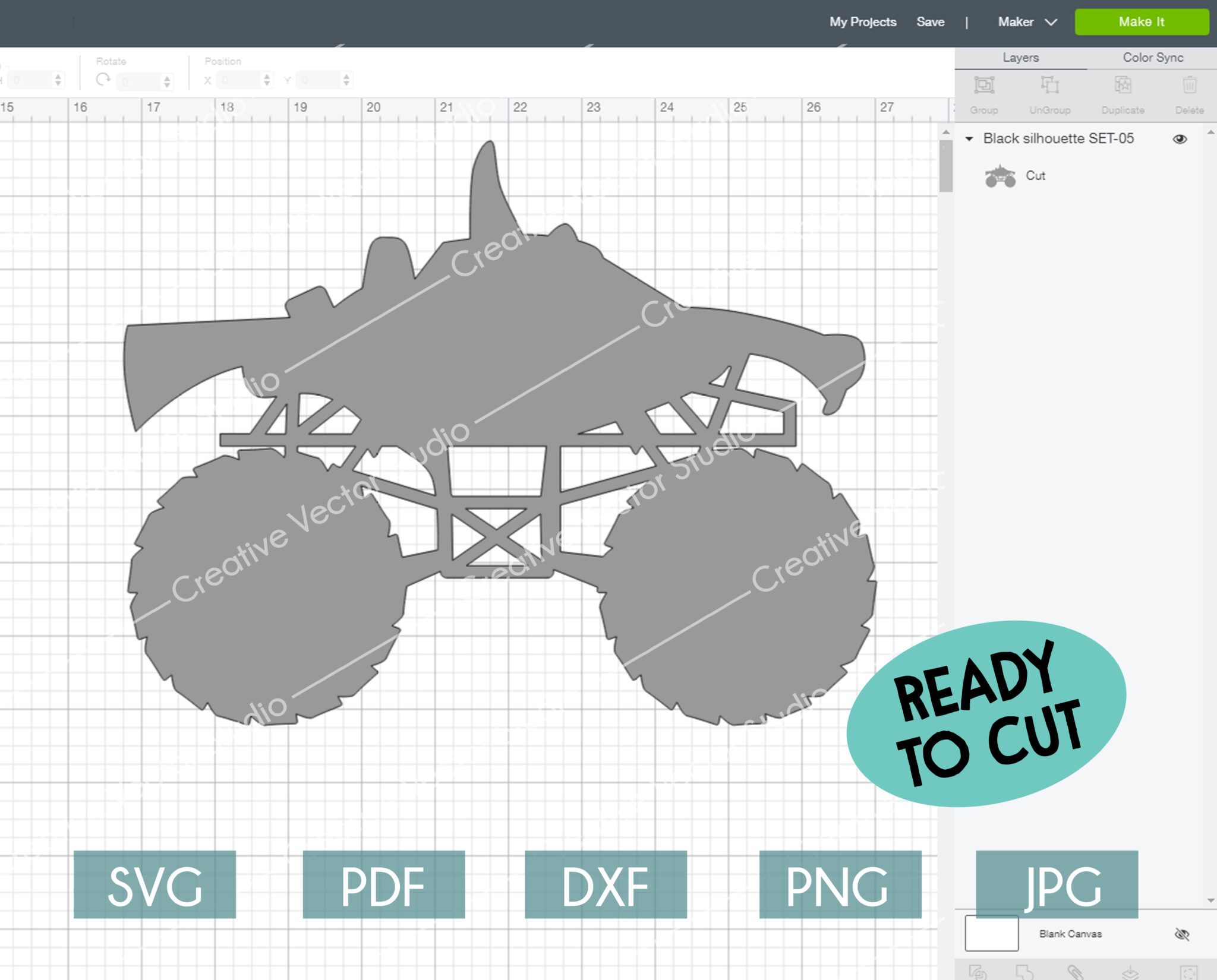Open the Maker machine dropdown

click(1027, 22)
